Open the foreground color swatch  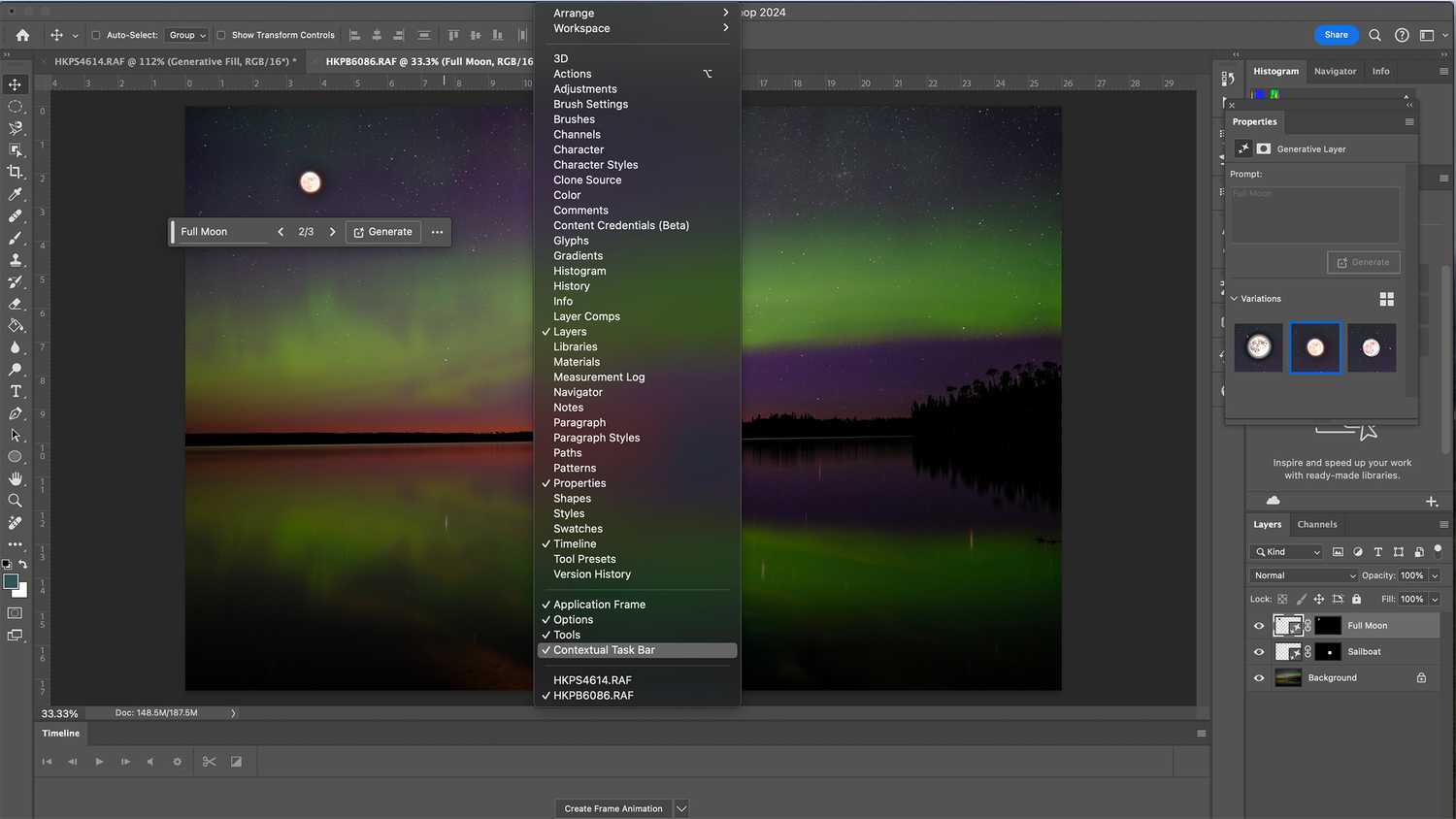tap(11, 580)
